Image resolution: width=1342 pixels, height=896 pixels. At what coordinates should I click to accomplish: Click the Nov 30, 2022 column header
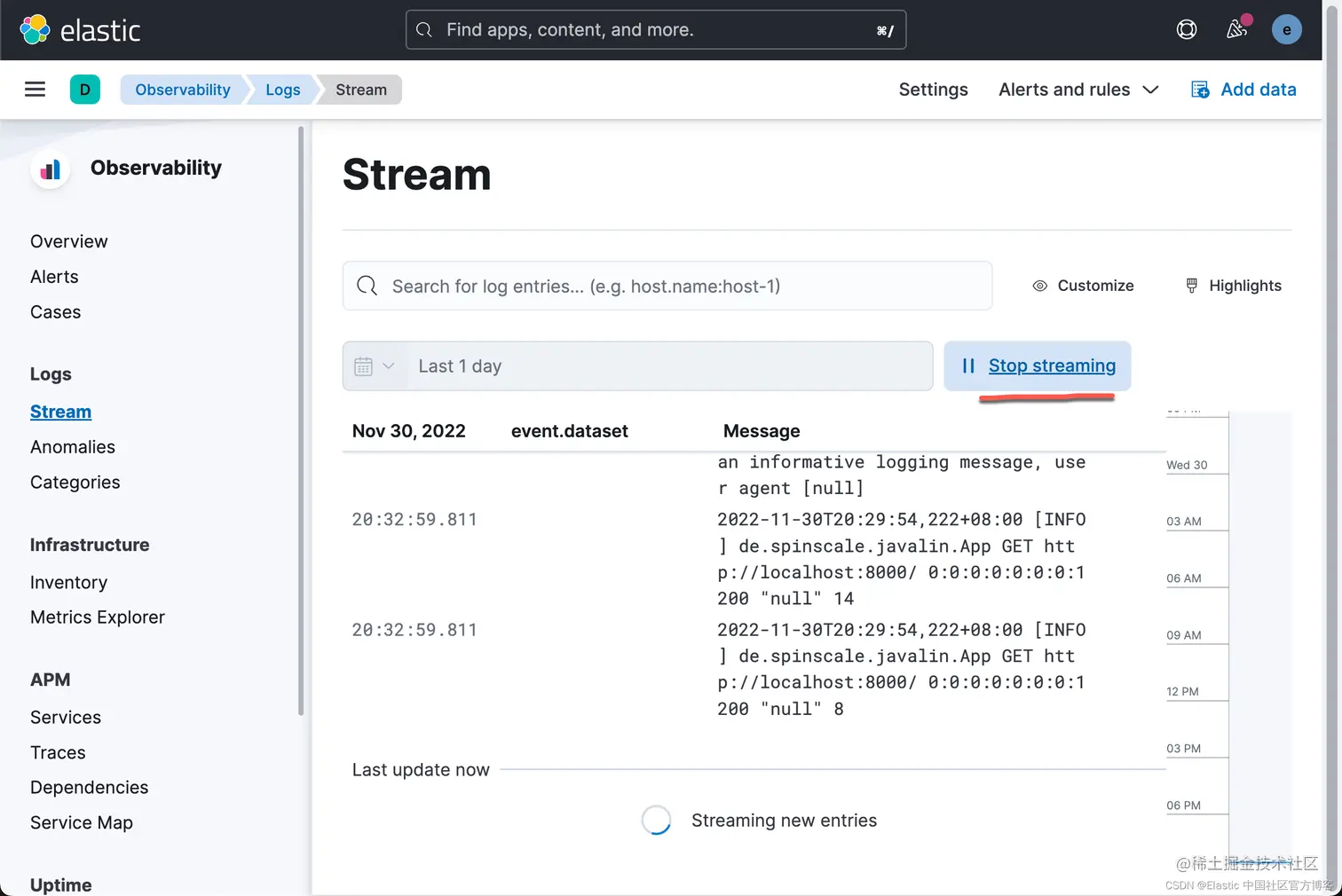coord(409,431)
